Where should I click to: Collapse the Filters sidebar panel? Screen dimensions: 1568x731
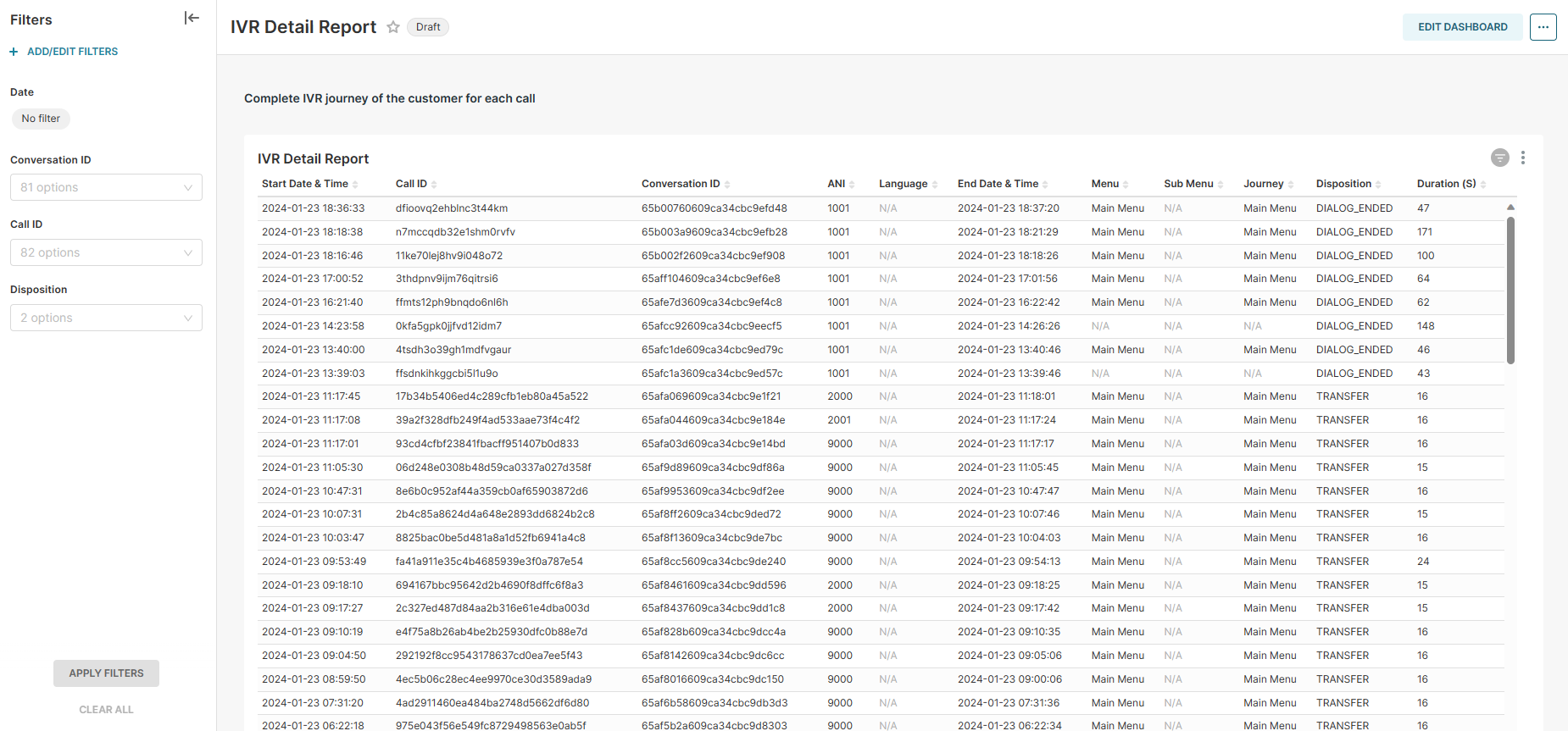[192, 18]
